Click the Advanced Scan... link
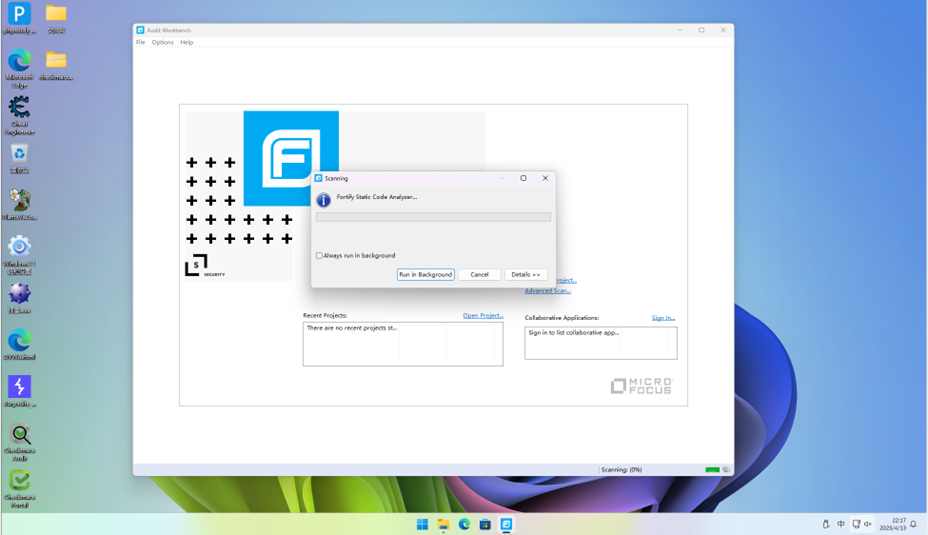Viewport: 928px width, 535px height. pos(547,291)
